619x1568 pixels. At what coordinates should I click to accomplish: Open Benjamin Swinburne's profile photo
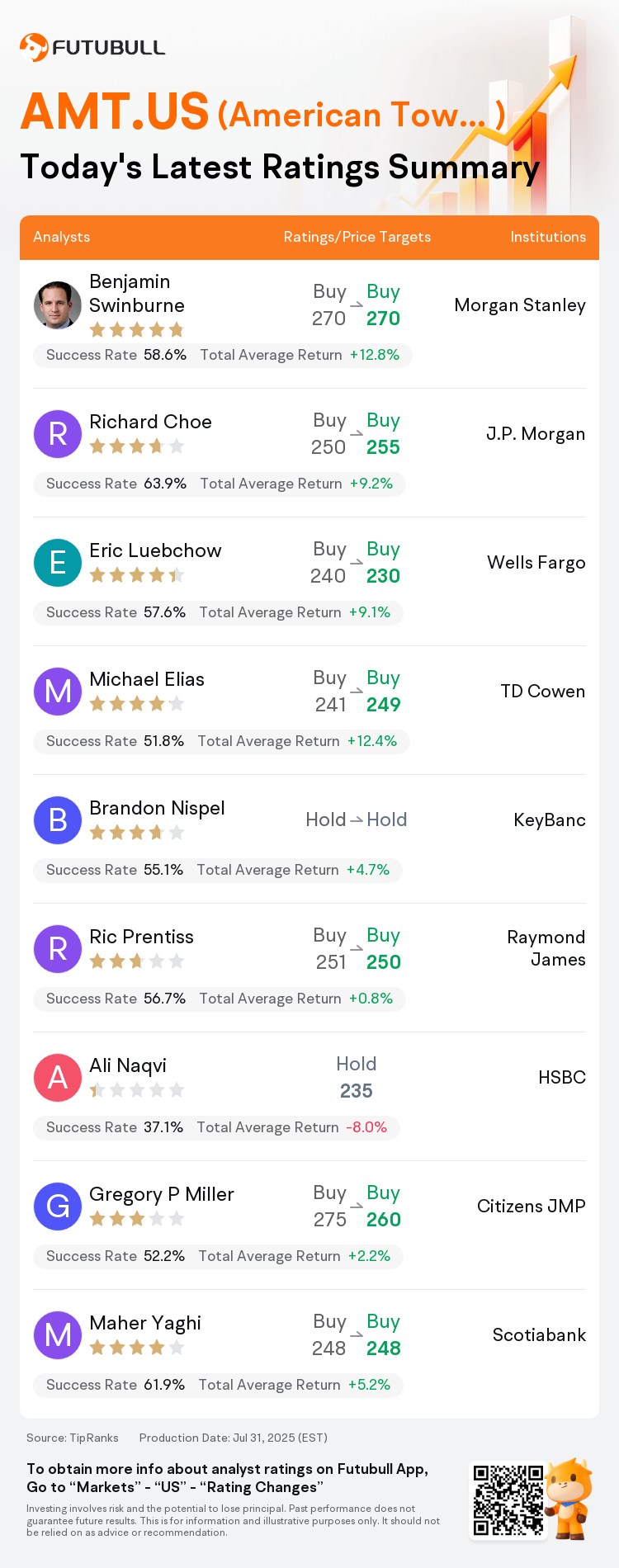58,305
